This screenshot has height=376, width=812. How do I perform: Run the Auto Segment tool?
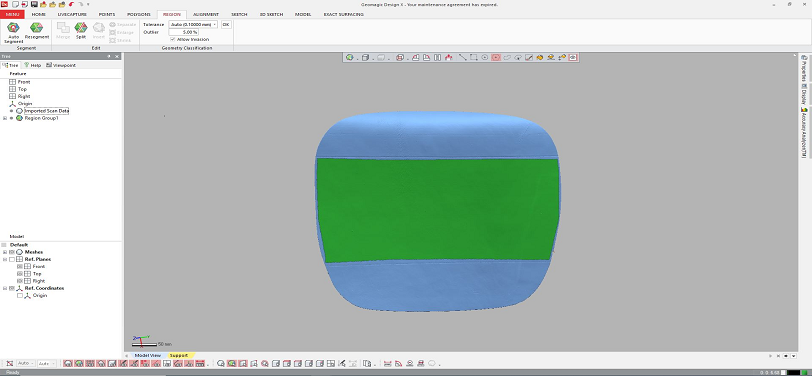(13, 32)
